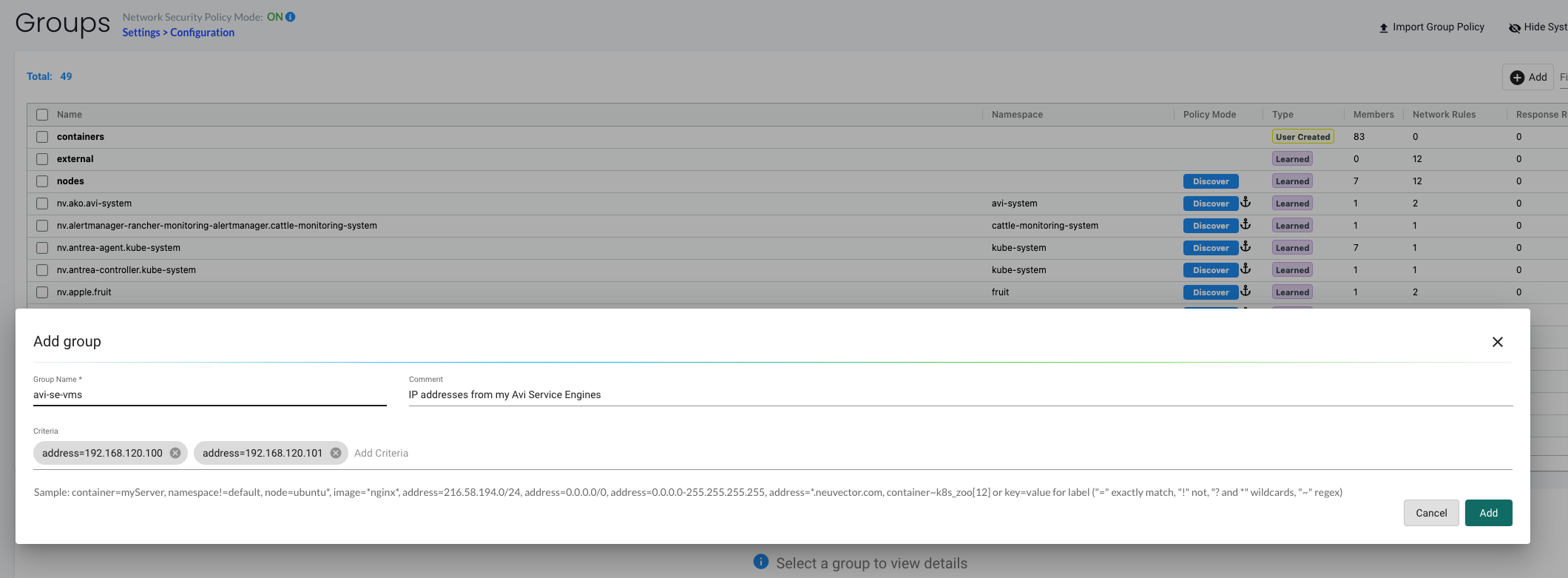Viewport: 1568px width, 578px height.
Task: Click the info icon beside Select a group
Action: 761,562
